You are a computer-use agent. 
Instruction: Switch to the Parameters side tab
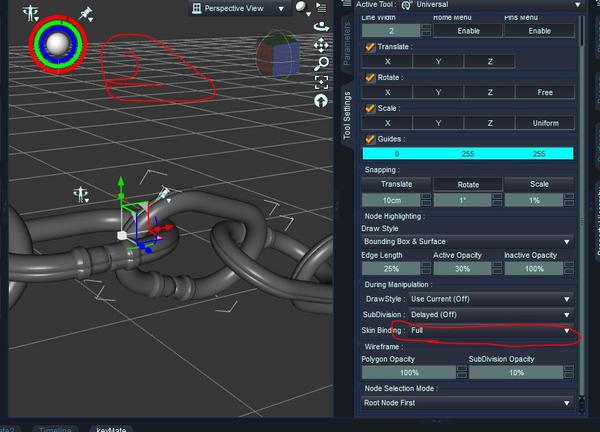point(347,43)
